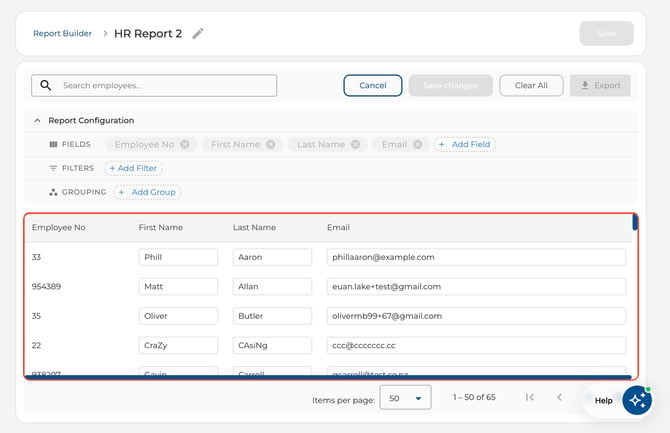
Task: Click the Last Name field containing Aaron
Action: (272, 257)
